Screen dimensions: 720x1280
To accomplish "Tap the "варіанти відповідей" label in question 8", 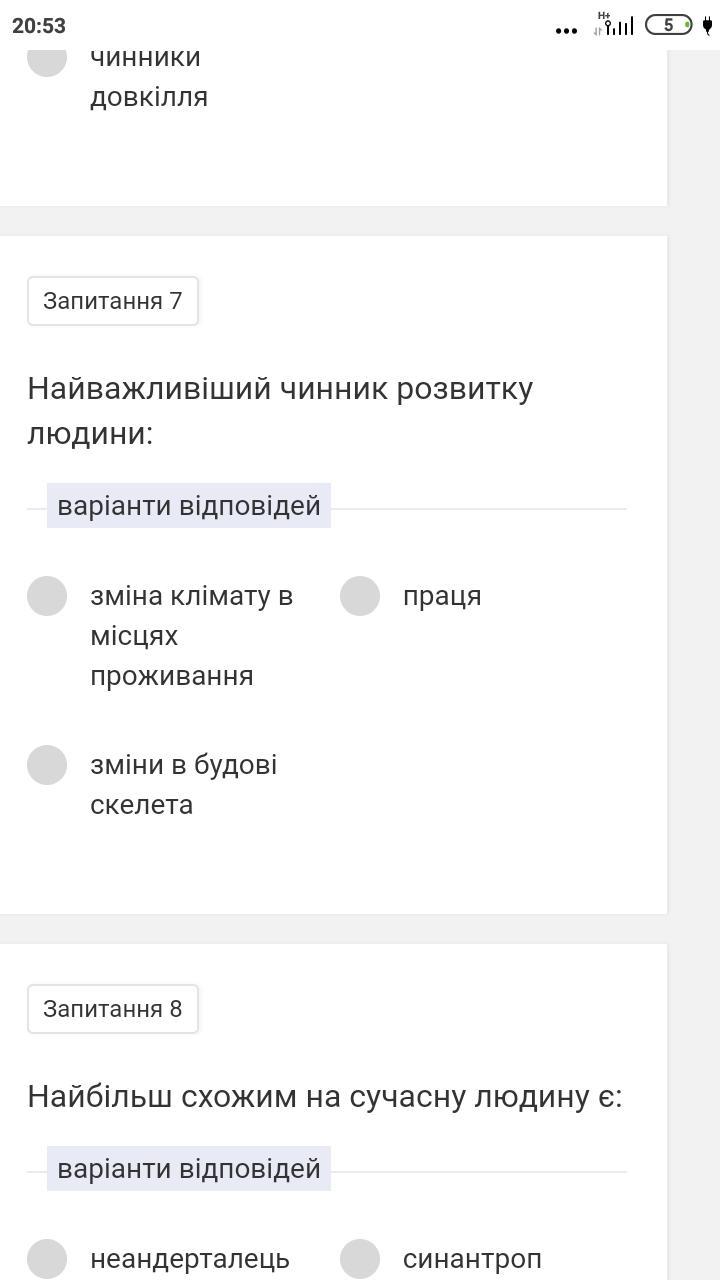I will tap(189, 1168).
